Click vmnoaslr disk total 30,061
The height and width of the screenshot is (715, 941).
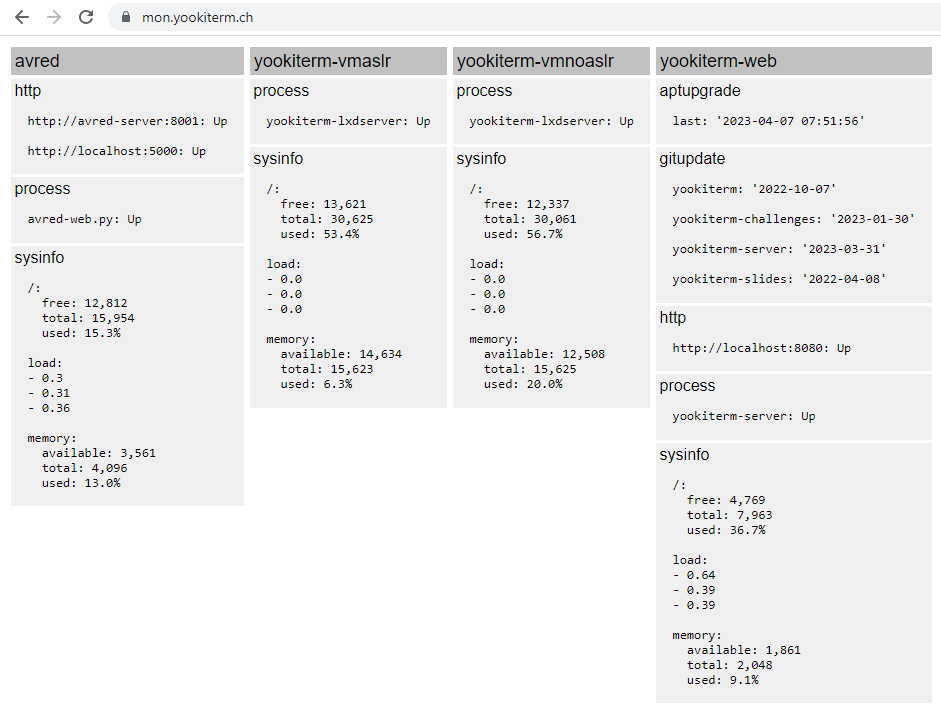[x=530, y=219]
